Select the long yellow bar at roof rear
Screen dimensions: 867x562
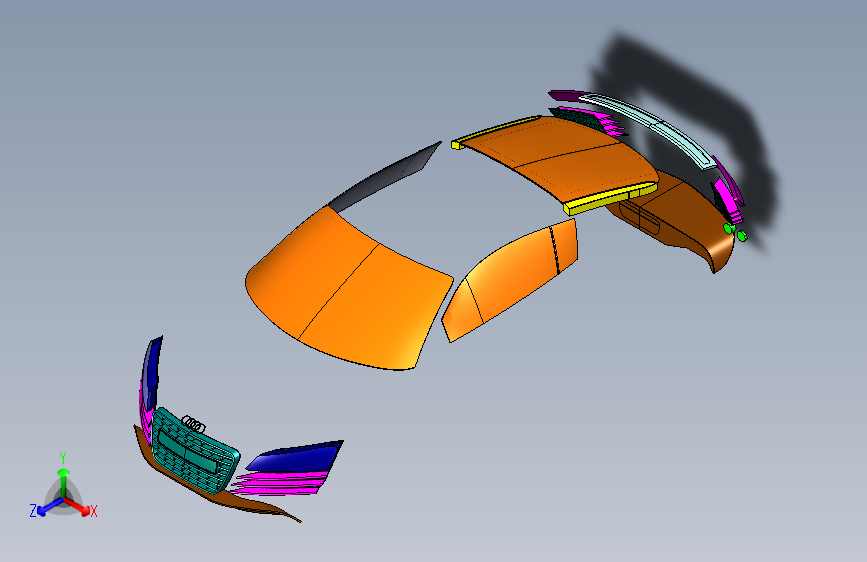(x=610, y=199)
